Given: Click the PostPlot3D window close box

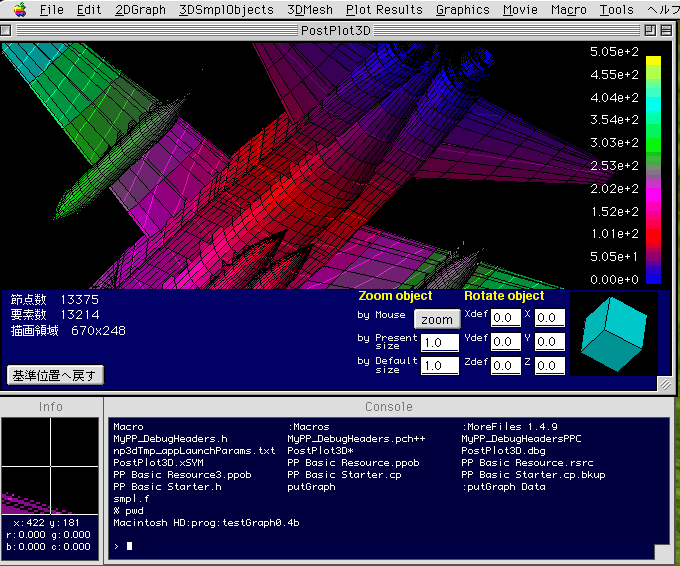Looking at the screenshot, I should coord(6,30).
